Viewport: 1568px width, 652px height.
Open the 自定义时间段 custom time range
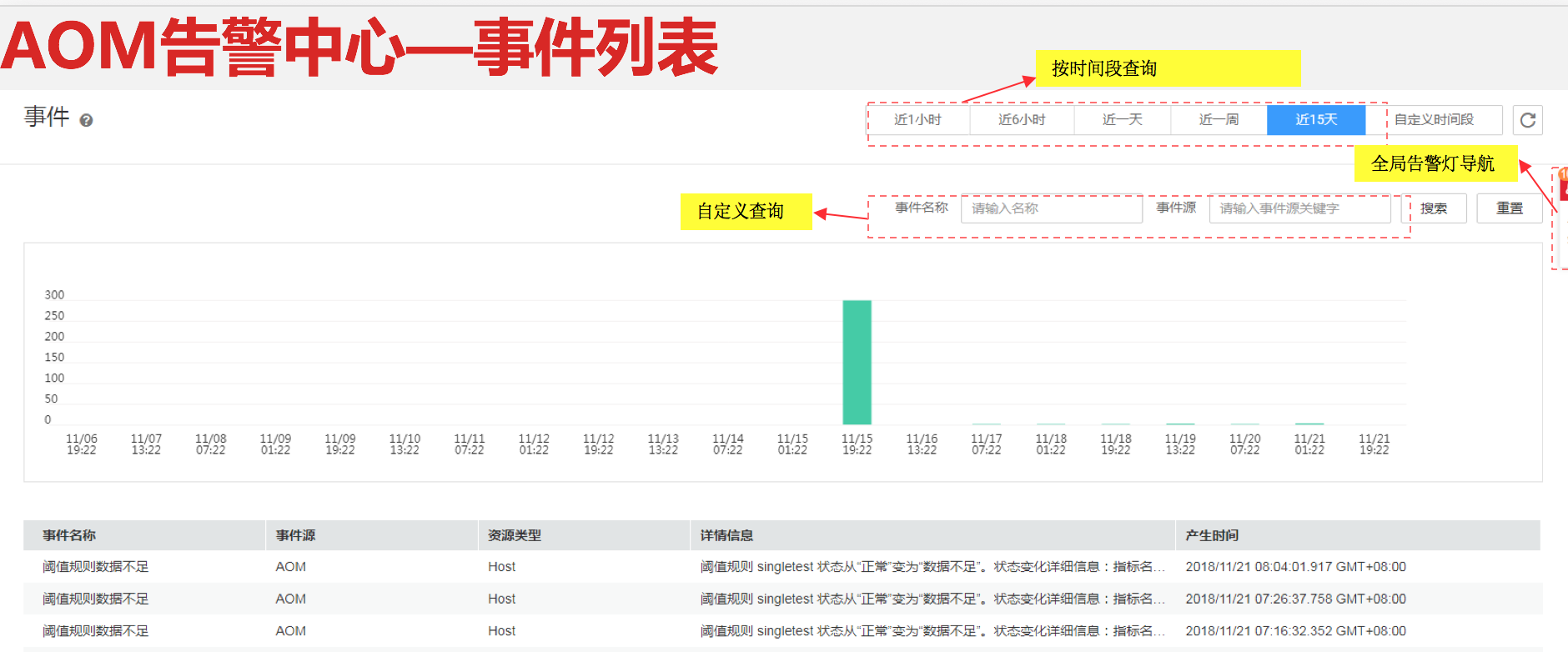click(1435, 120)
